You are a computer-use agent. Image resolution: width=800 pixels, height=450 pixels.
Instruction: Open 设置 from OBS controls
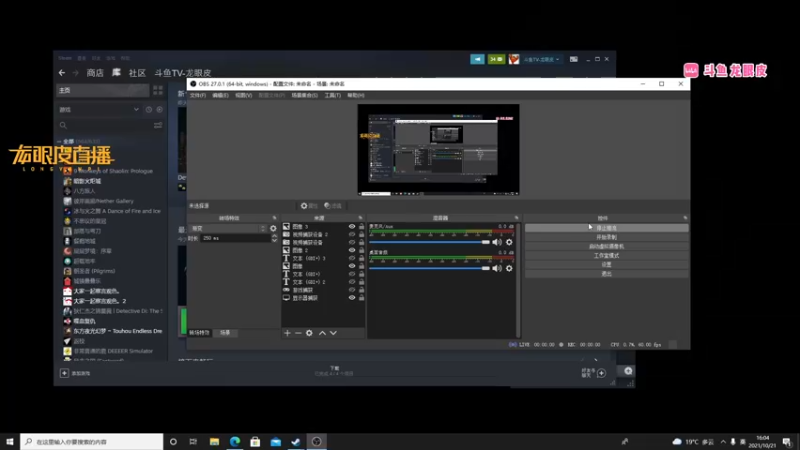[606, 265]
